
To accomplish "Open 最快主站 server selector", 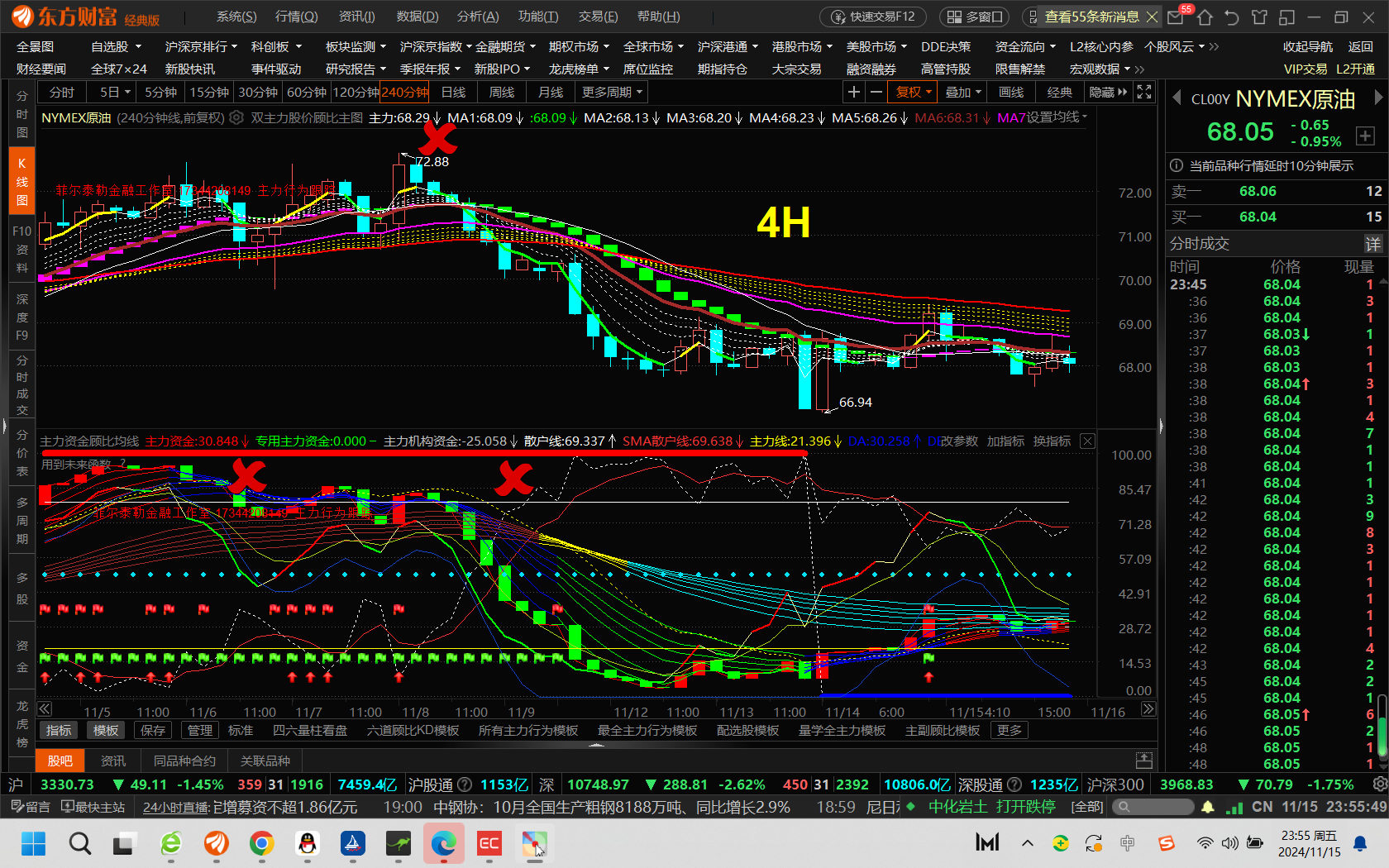I will pos(93,807).
